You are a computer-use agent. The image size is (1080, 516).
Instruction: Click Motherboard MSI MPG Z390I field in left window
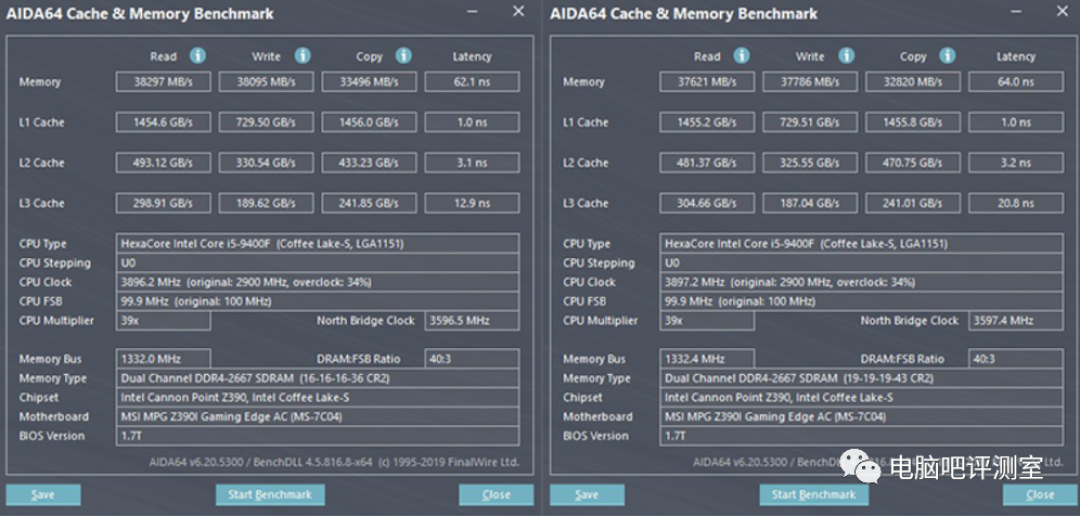pyautogui.click(x=318, y=417)
